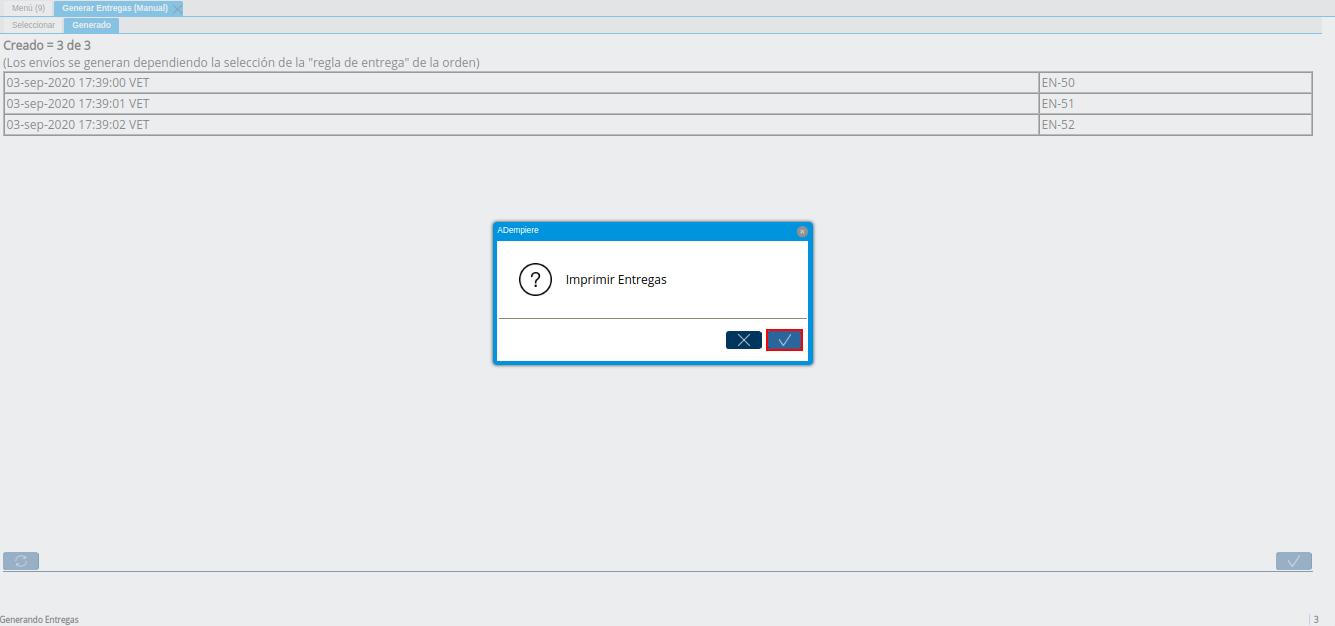
Task: Click the question mark icon in dialog
Action: [x=536, y=279]
